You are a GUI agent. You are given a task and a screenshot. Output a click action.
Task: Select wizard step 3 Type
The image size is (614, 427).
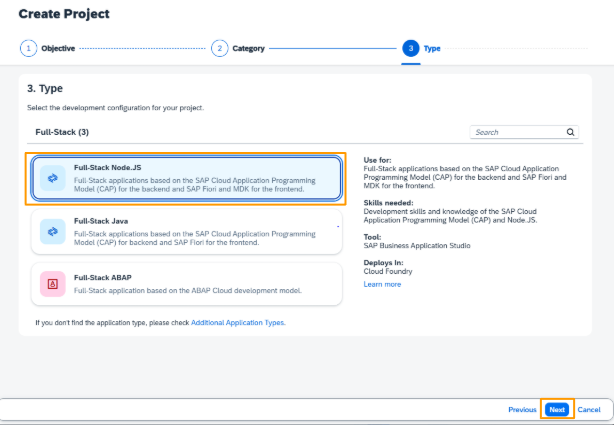tap(421, 49)
